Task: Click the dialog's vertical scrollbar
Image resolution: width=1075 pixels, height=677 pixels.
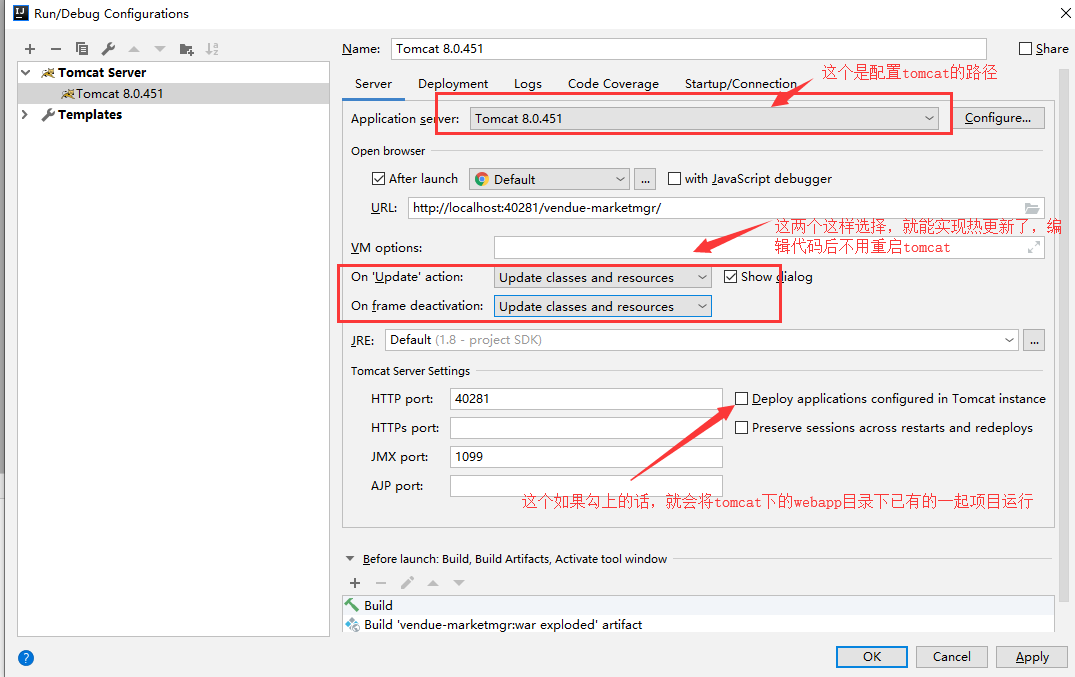Action: click(x=1064, y=335)
